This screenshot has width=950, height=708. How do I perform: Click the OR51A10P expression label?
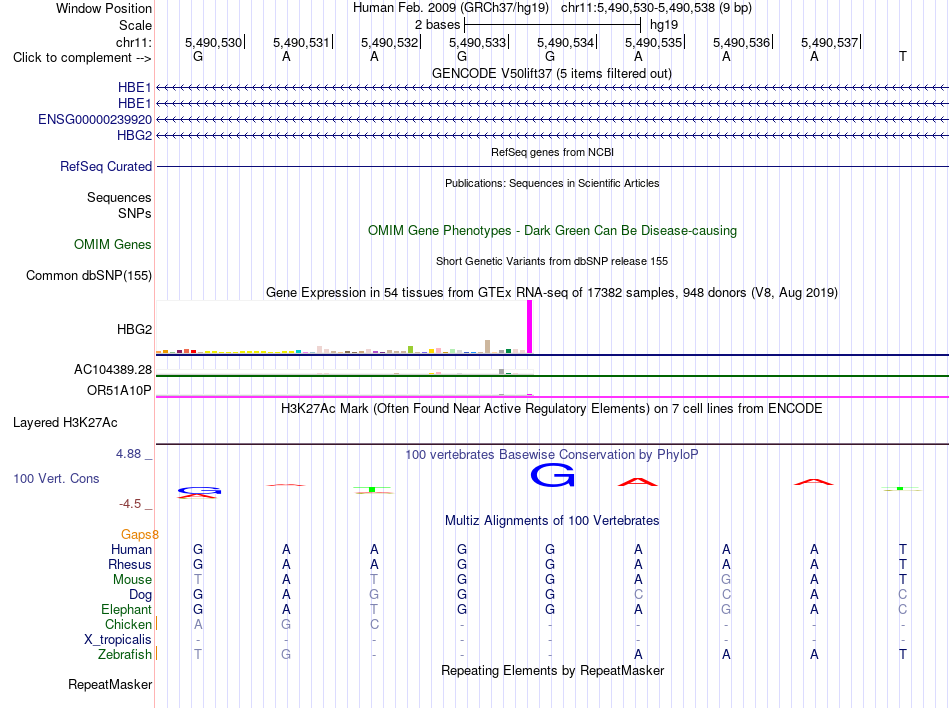click(119, 391)
